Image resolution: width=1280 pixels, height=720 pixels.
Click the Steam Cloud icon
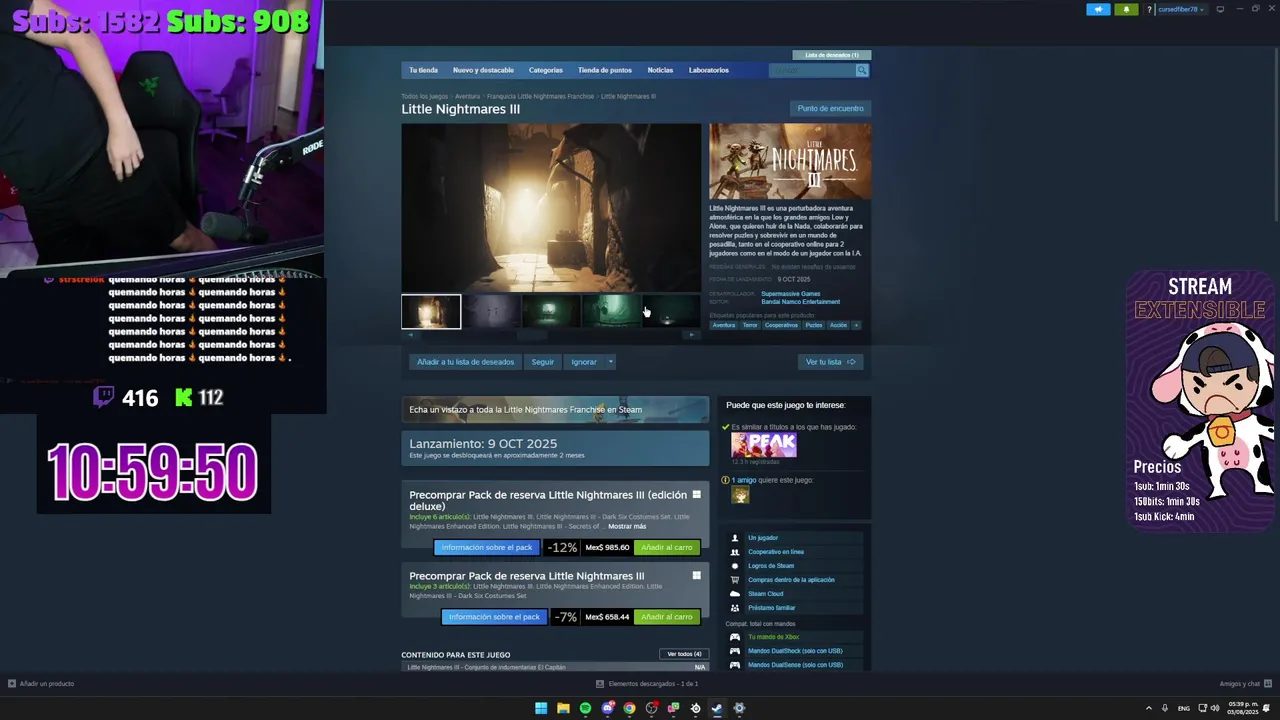[x=735, y=594]
